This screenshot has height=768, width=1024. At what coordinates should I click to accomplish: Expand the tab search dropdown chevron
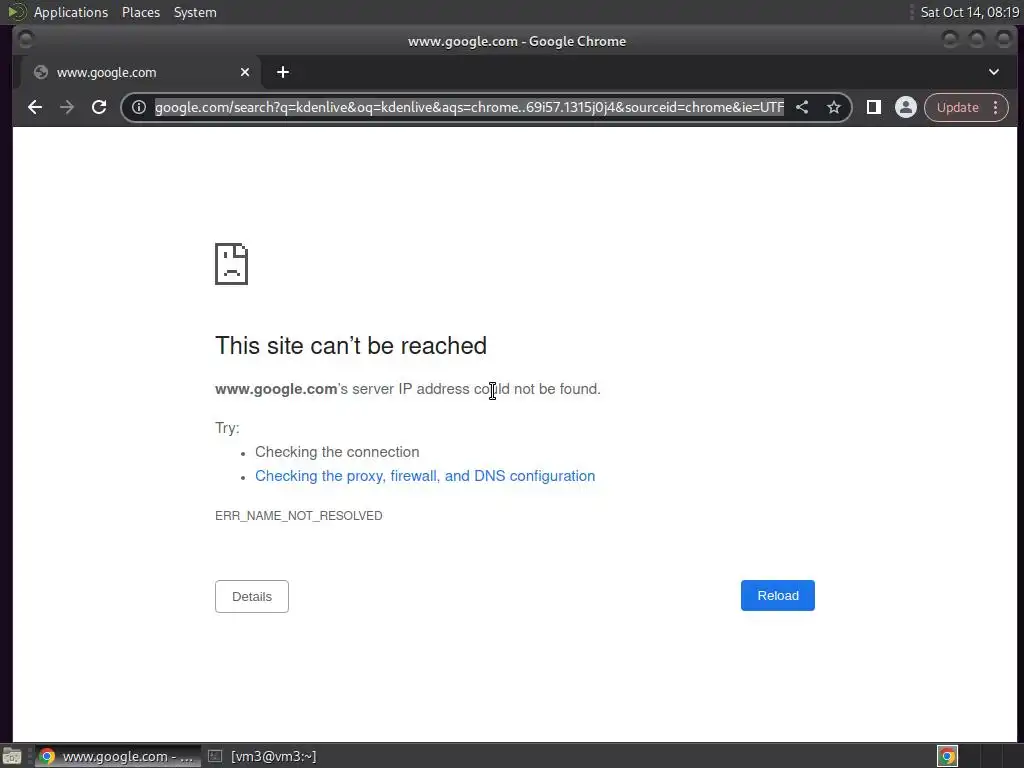tap(993, 72)
